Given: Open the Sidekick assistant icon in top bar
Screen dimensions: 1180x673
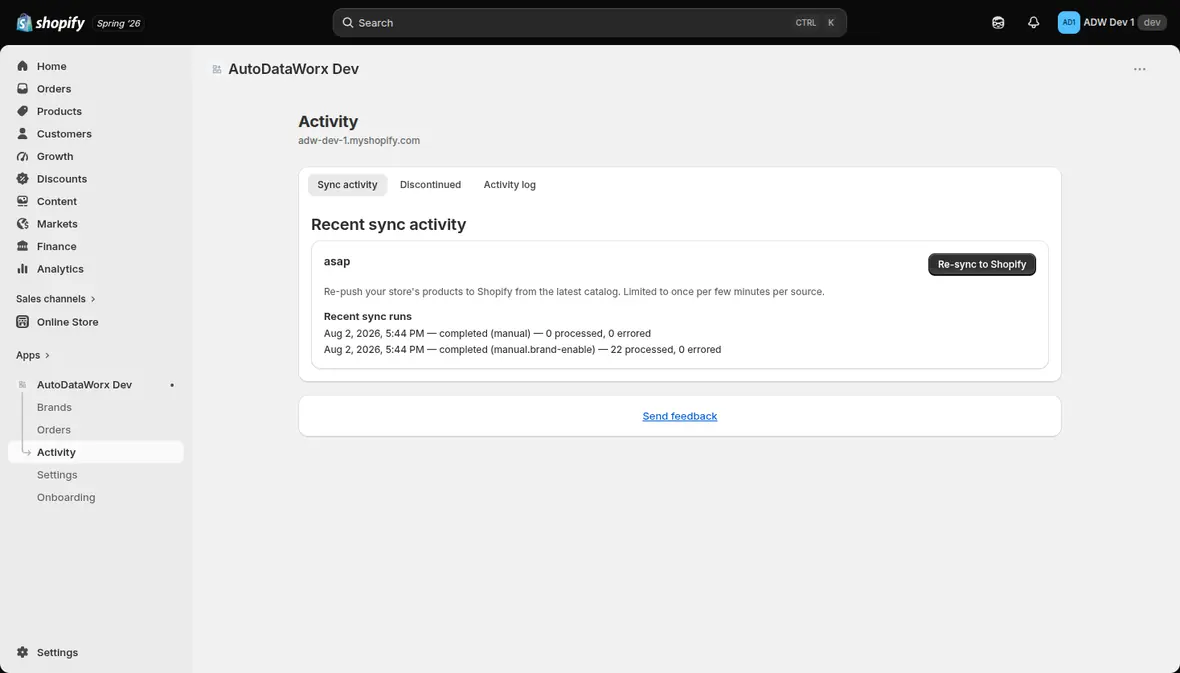Looking at the screenshot, I should pos(998,23).
